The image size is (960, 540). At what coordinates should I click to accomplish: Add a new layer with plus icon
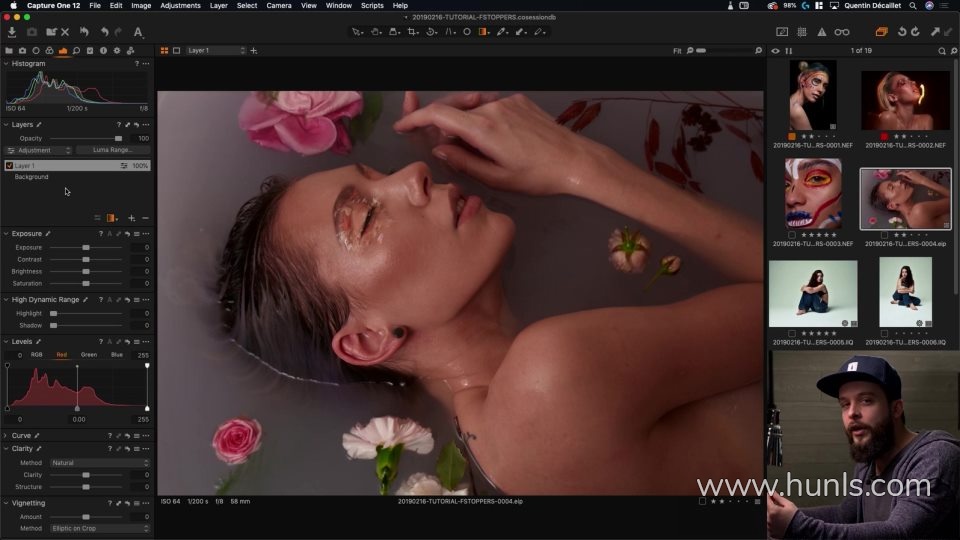[x=131, y=218]
